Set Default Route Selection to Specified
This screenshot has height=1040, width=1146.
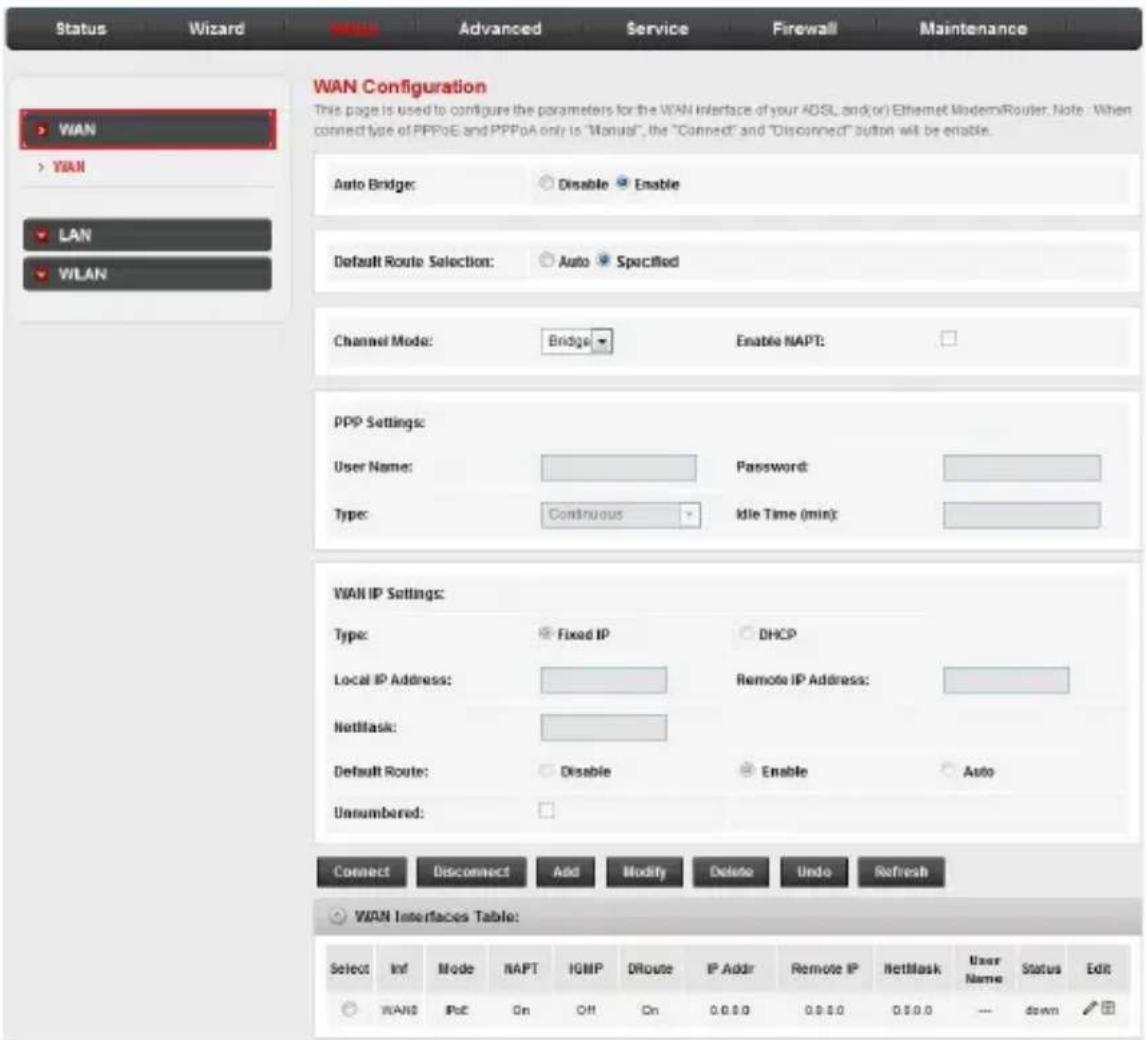tap(604, 259)
